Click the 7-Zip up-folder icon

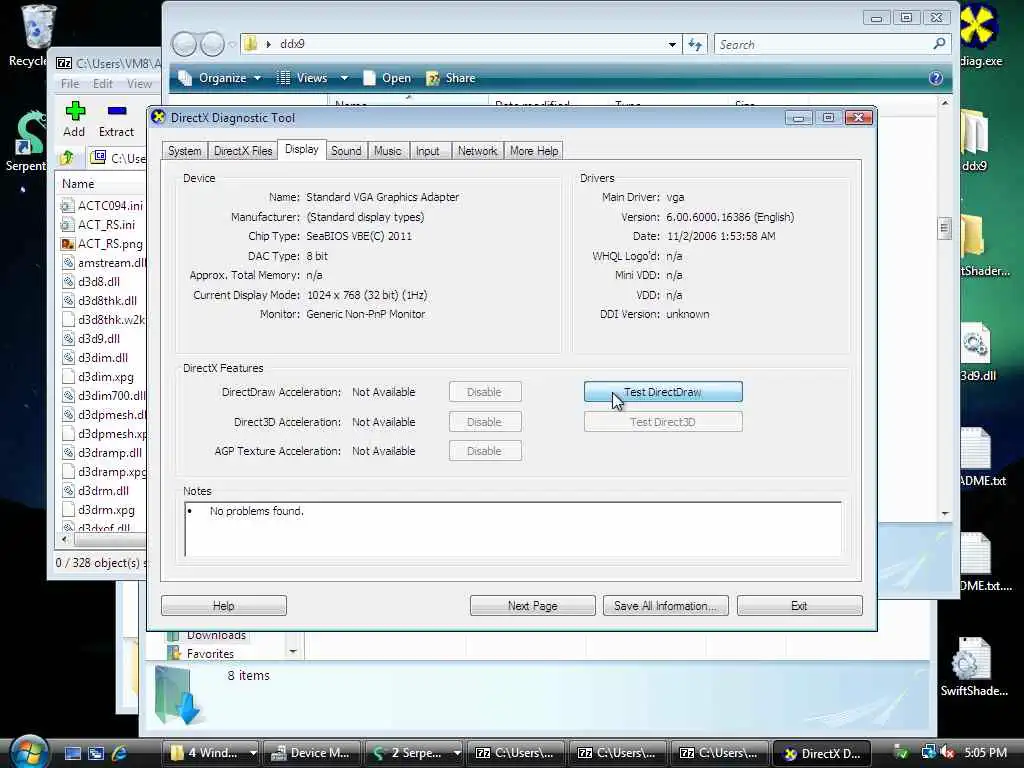point(67,157)
